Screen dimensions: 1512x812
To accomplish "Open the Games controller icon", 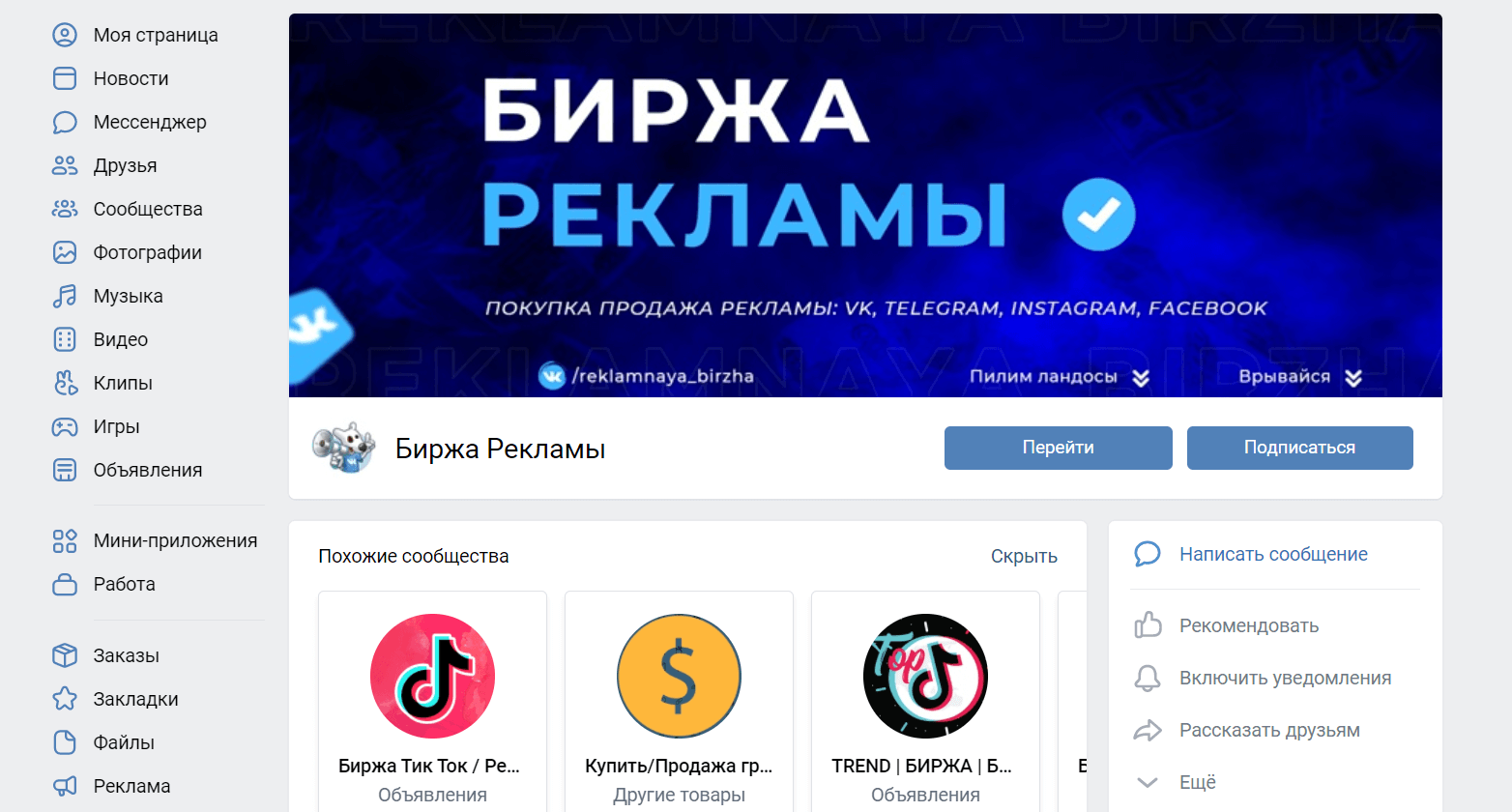I will point(65,426).
